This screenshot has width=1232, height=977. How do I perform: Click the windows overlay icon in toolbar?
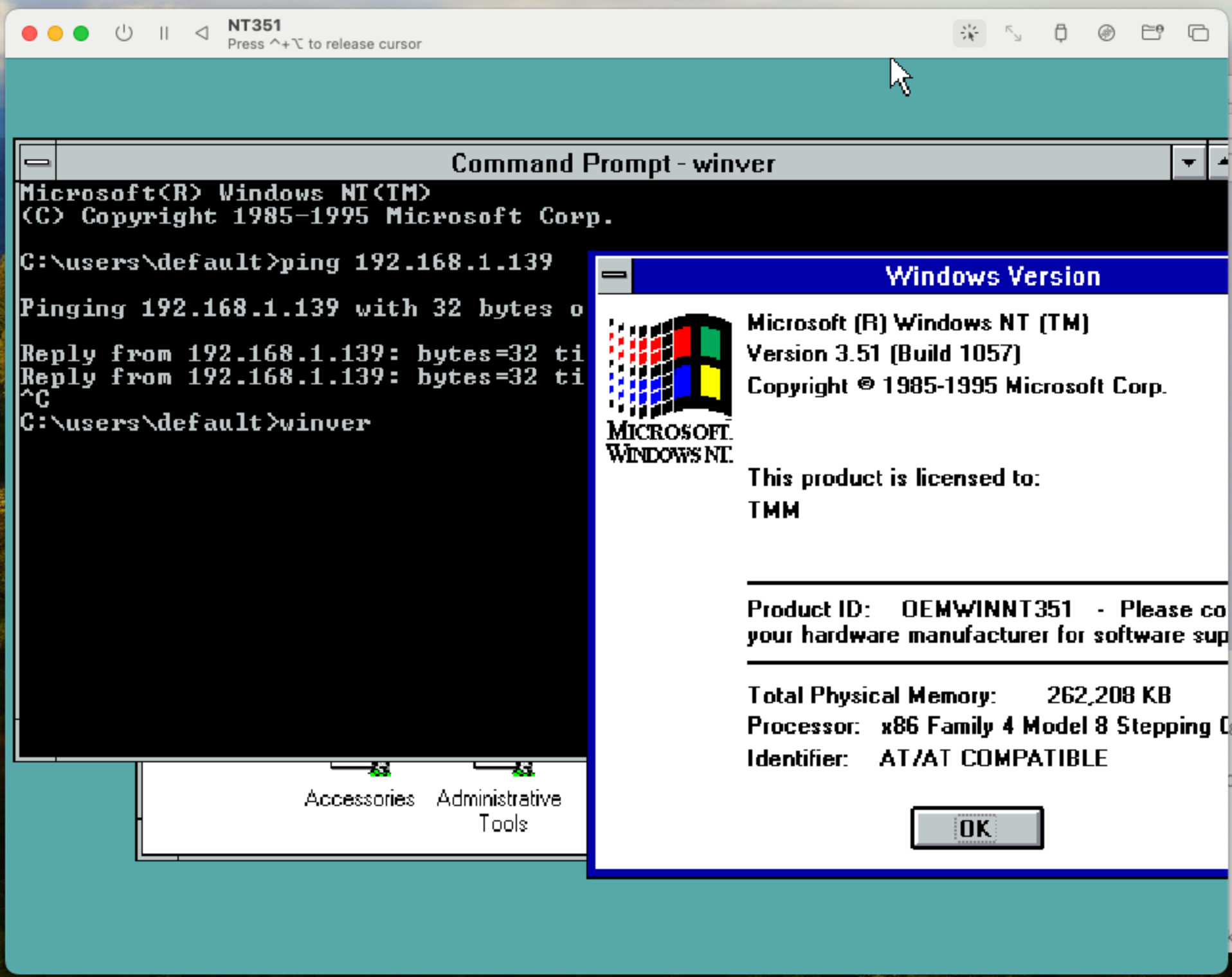(x=1198, y=33)
